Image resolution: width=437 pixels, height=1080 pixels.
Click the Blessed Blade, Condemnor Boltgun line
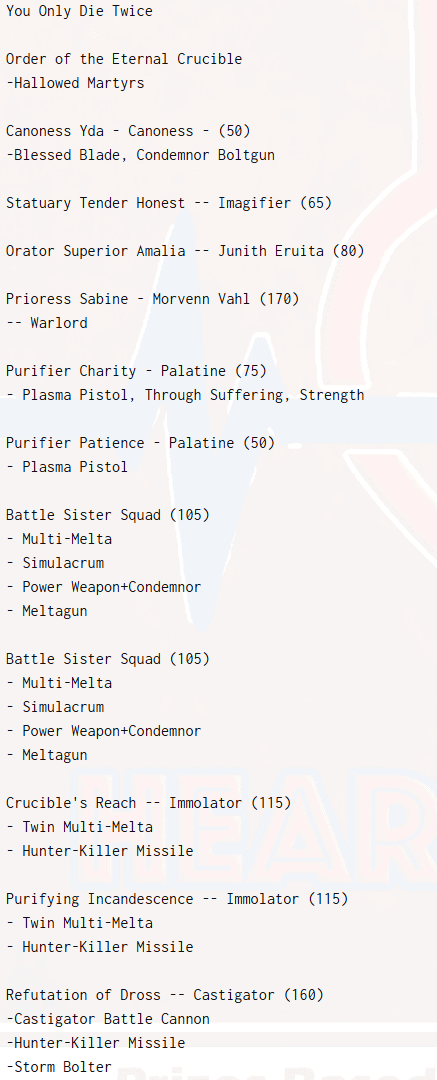141,155
